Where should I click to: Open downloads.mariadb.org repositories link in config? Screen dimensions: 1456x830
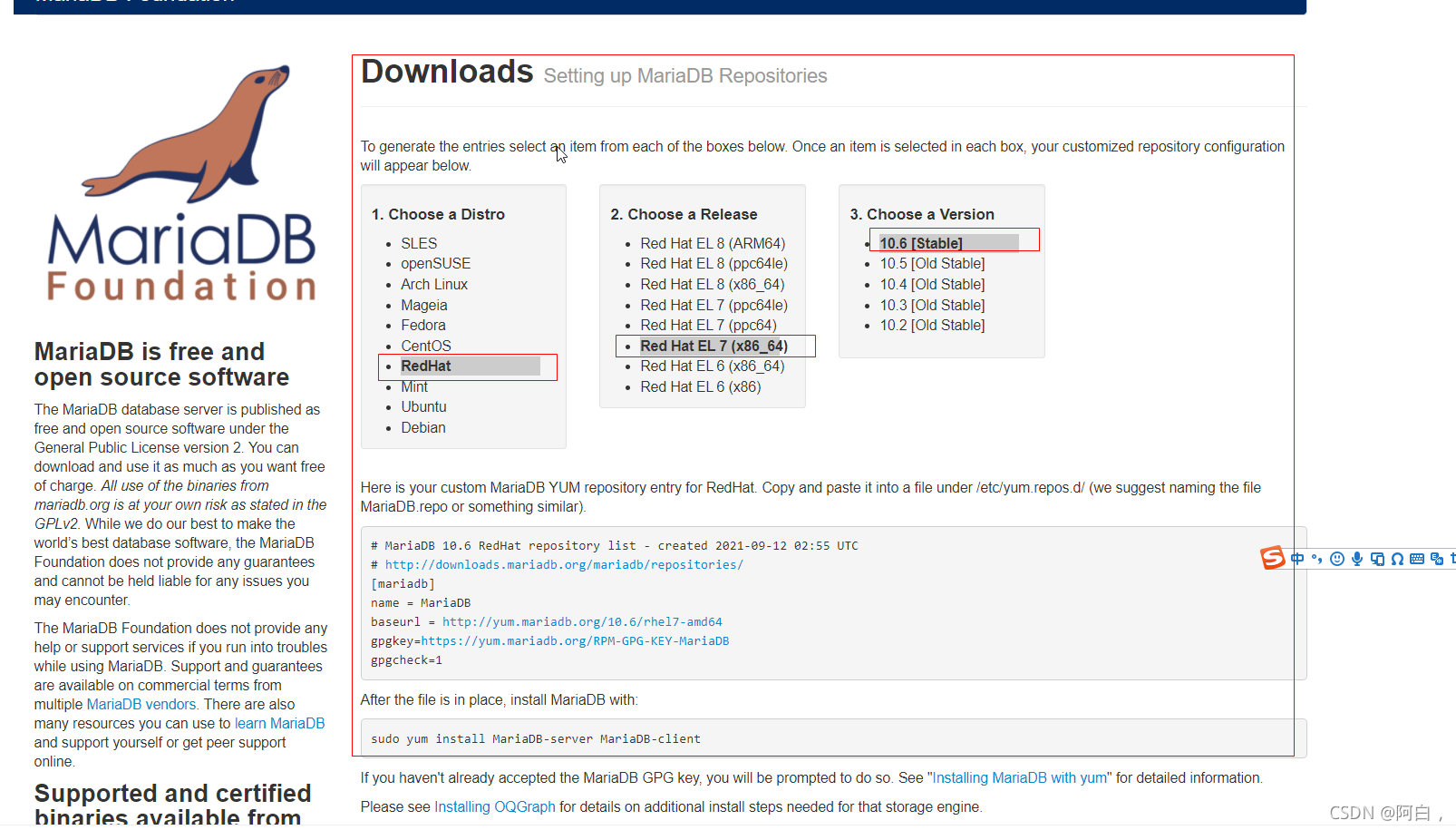click(564, 564)
